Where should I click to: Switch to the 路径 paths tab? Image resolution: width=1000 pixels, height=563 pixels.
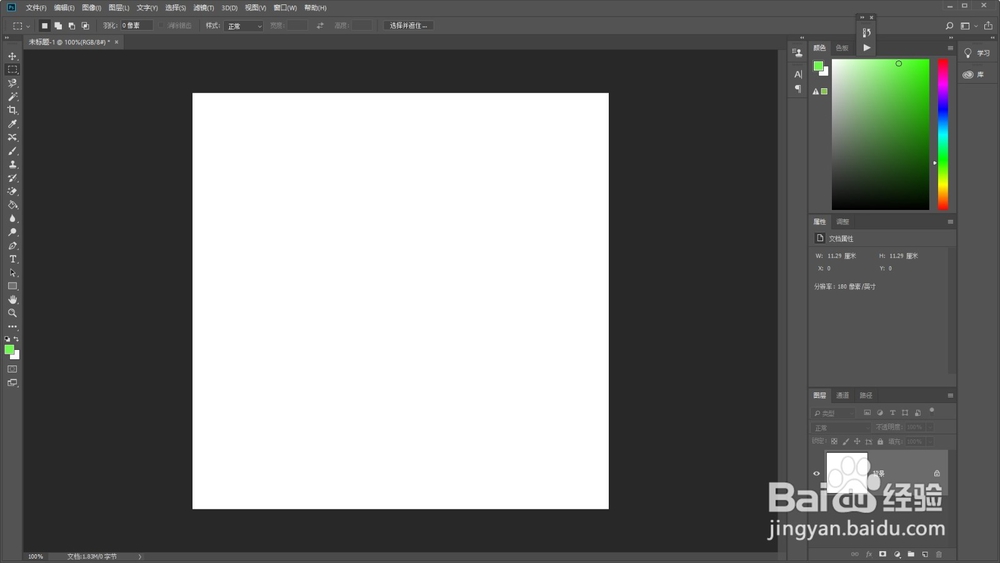865,395
